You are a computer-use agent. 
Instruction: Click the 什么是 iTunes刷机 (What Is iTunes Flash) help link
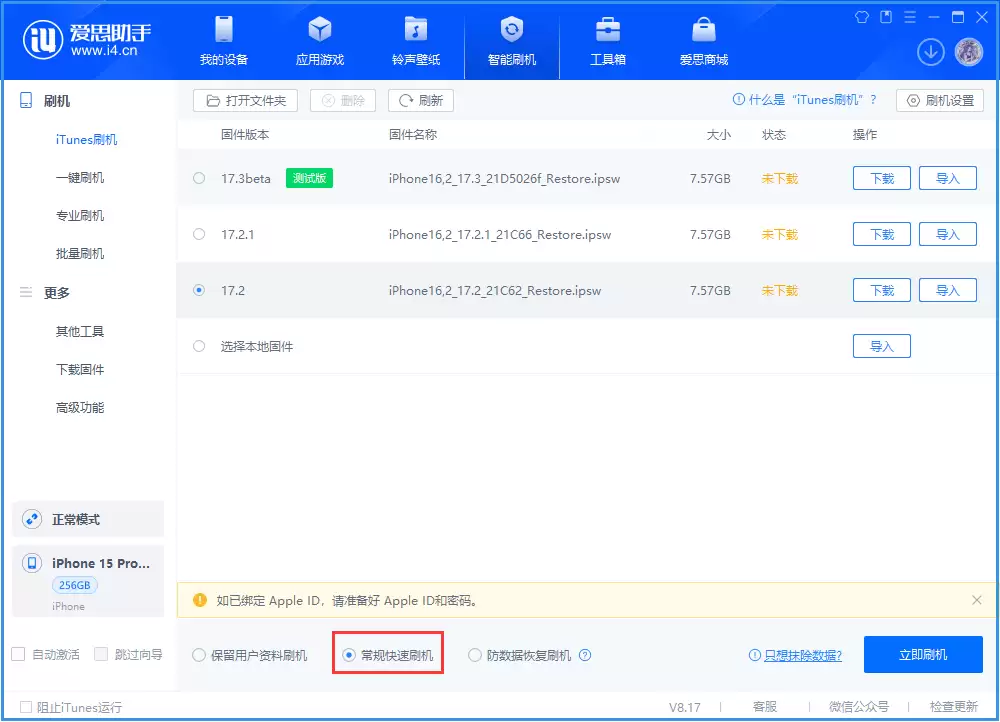[x=805, y=99]
